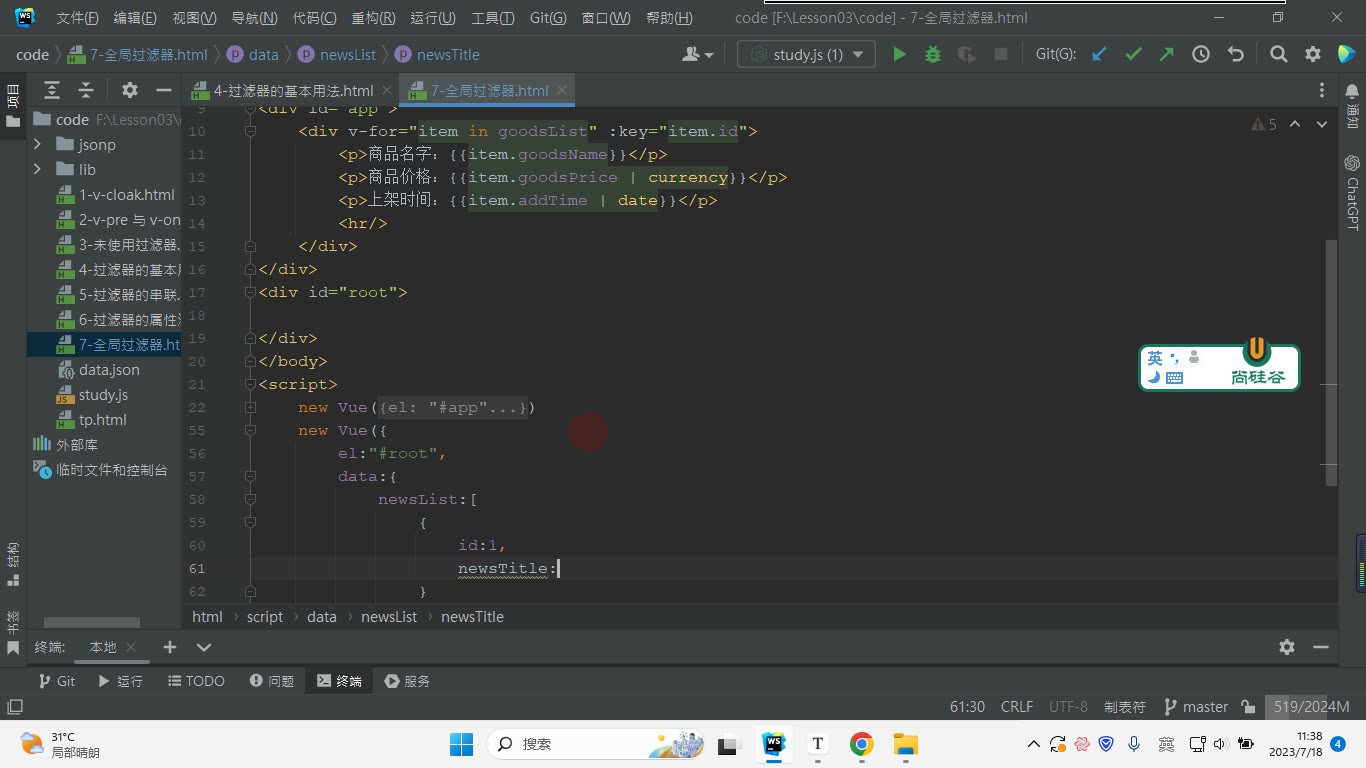Switch to the 4-过滤器的基本用法.html tab
This screenshot has height=768, width=1366.
pos(283,90)
